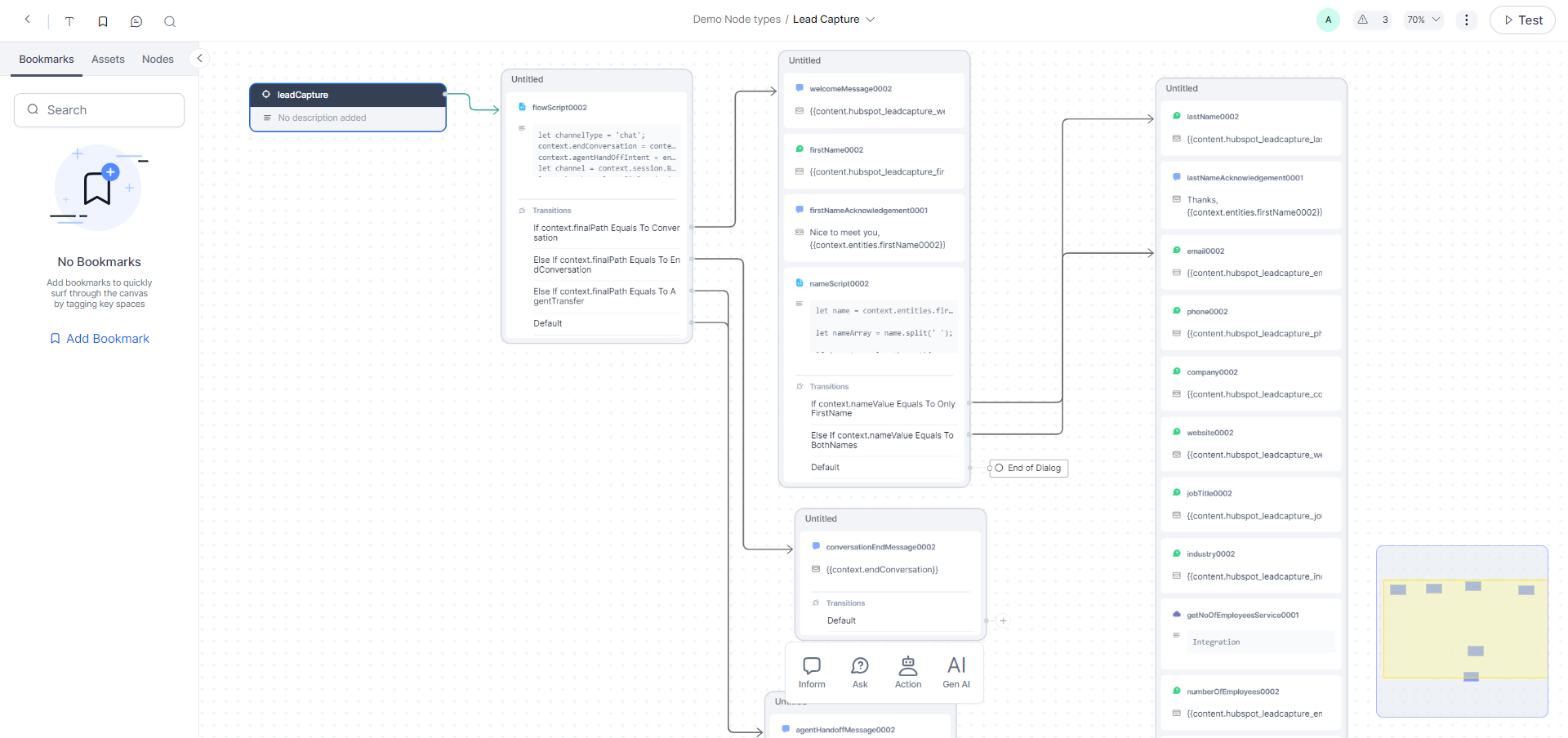Viewport: 1568px width, 738px height.
Task: Open bookmarks via top toolbar icon
Action: (103, 21)
